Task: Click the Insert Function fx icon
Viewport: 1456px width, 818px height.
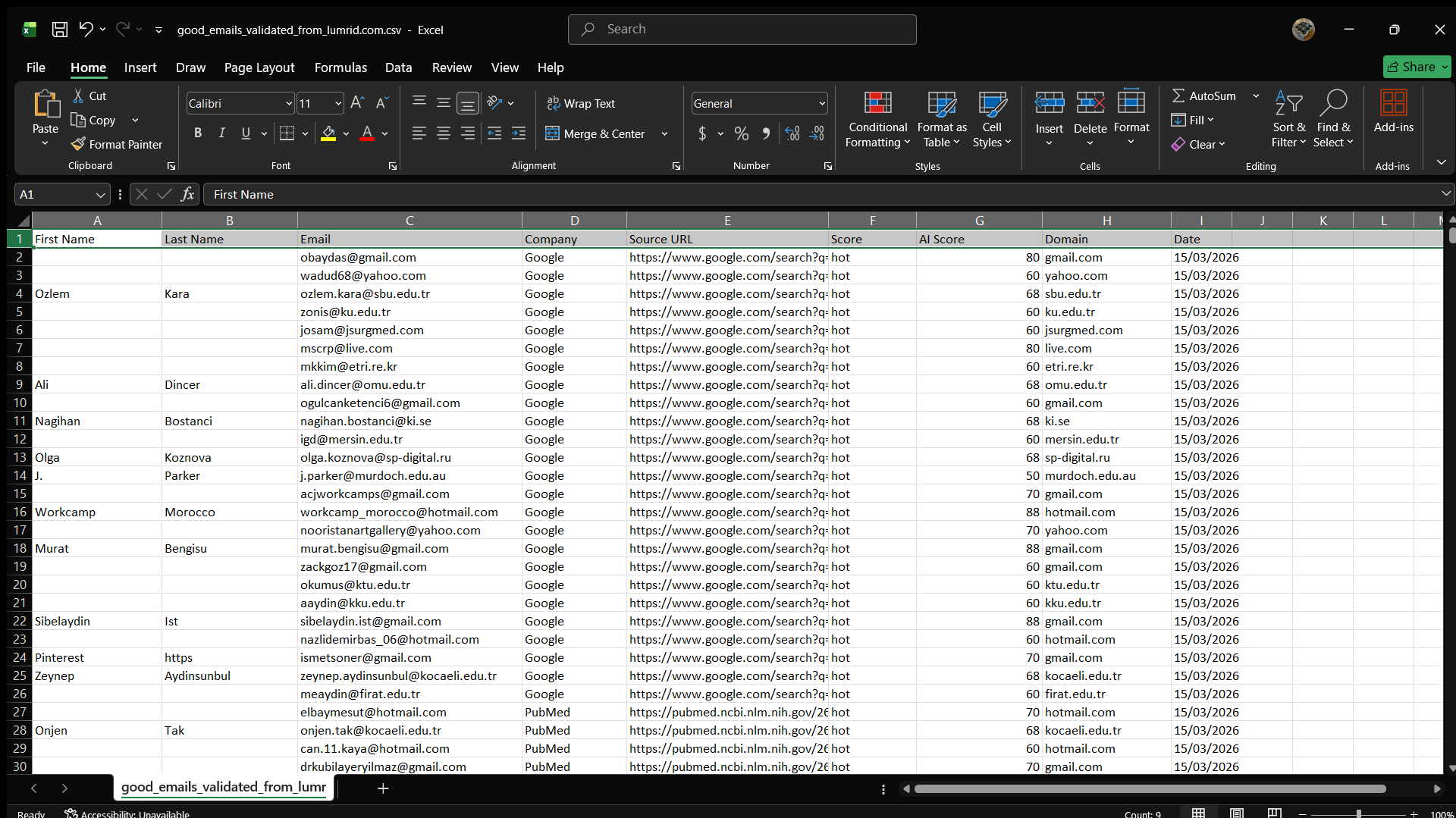Action: [x=187, y=195]
